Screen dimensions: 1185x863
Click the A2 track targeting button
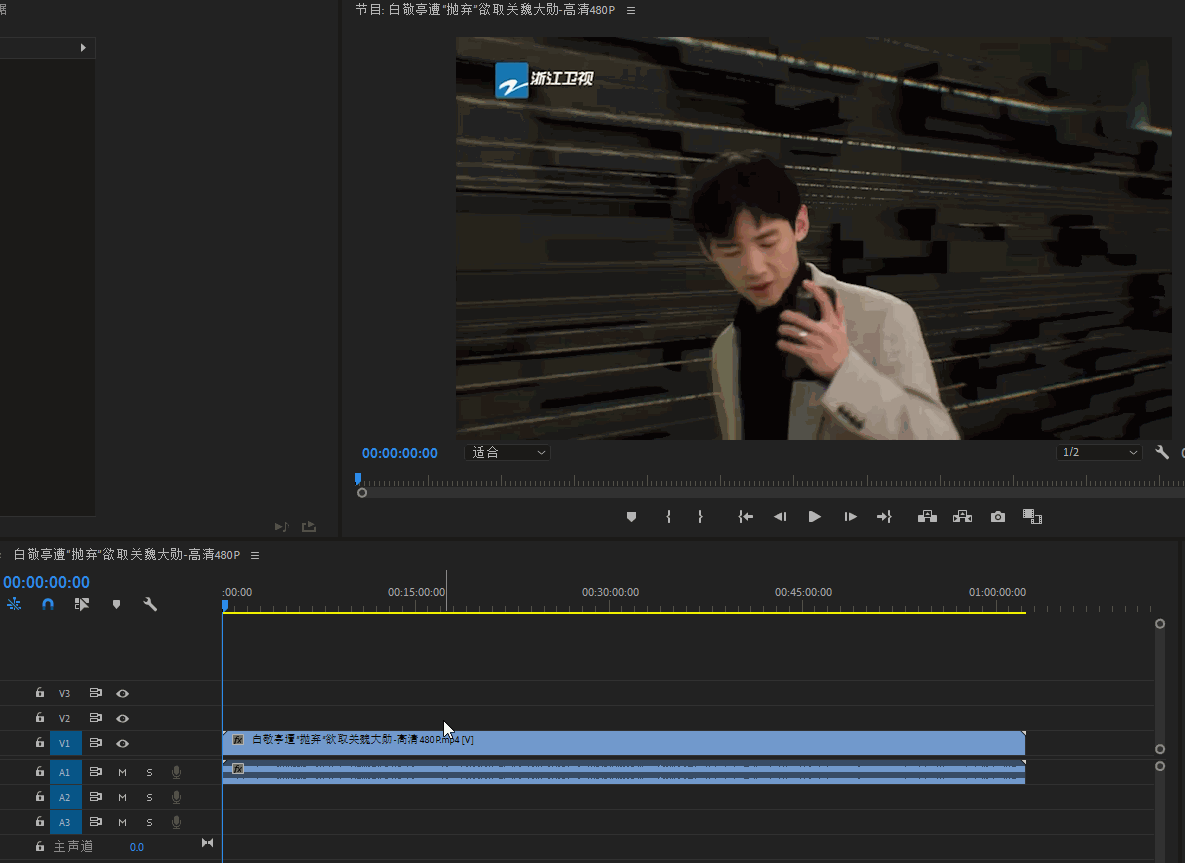[x=64, y=797]
